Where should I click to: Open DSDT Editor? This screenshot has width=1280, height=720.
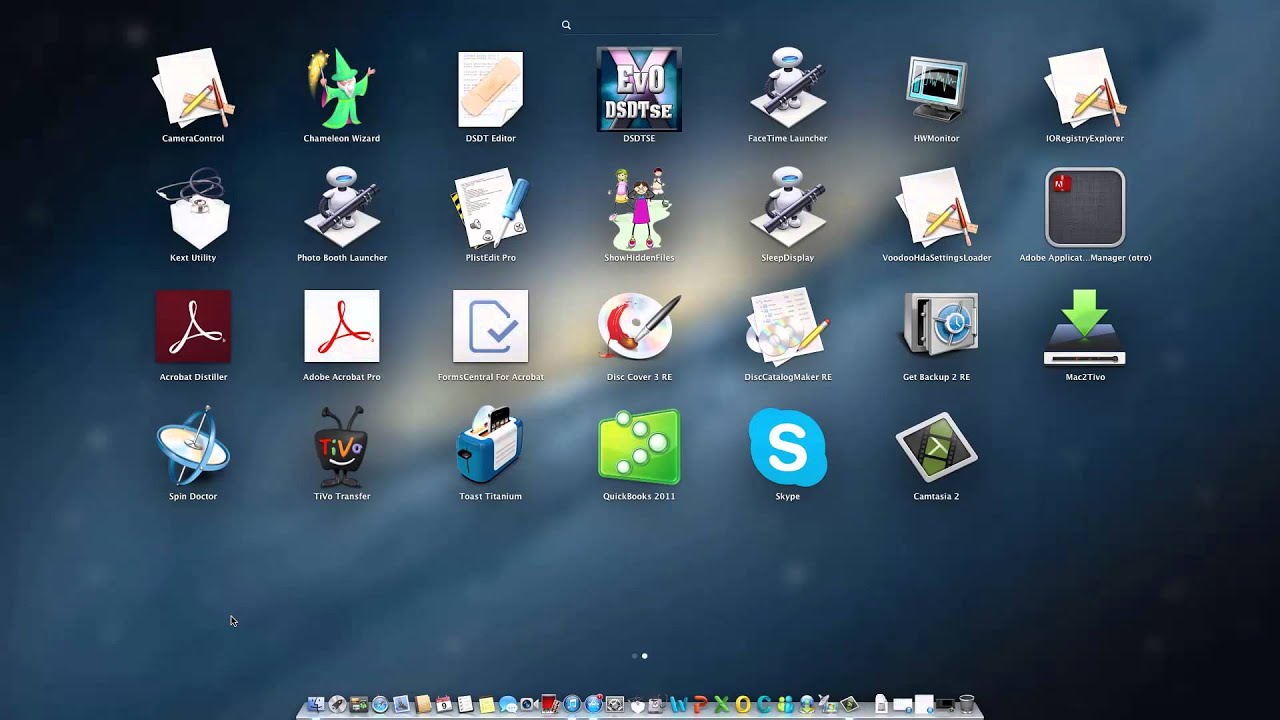(490, 90)
